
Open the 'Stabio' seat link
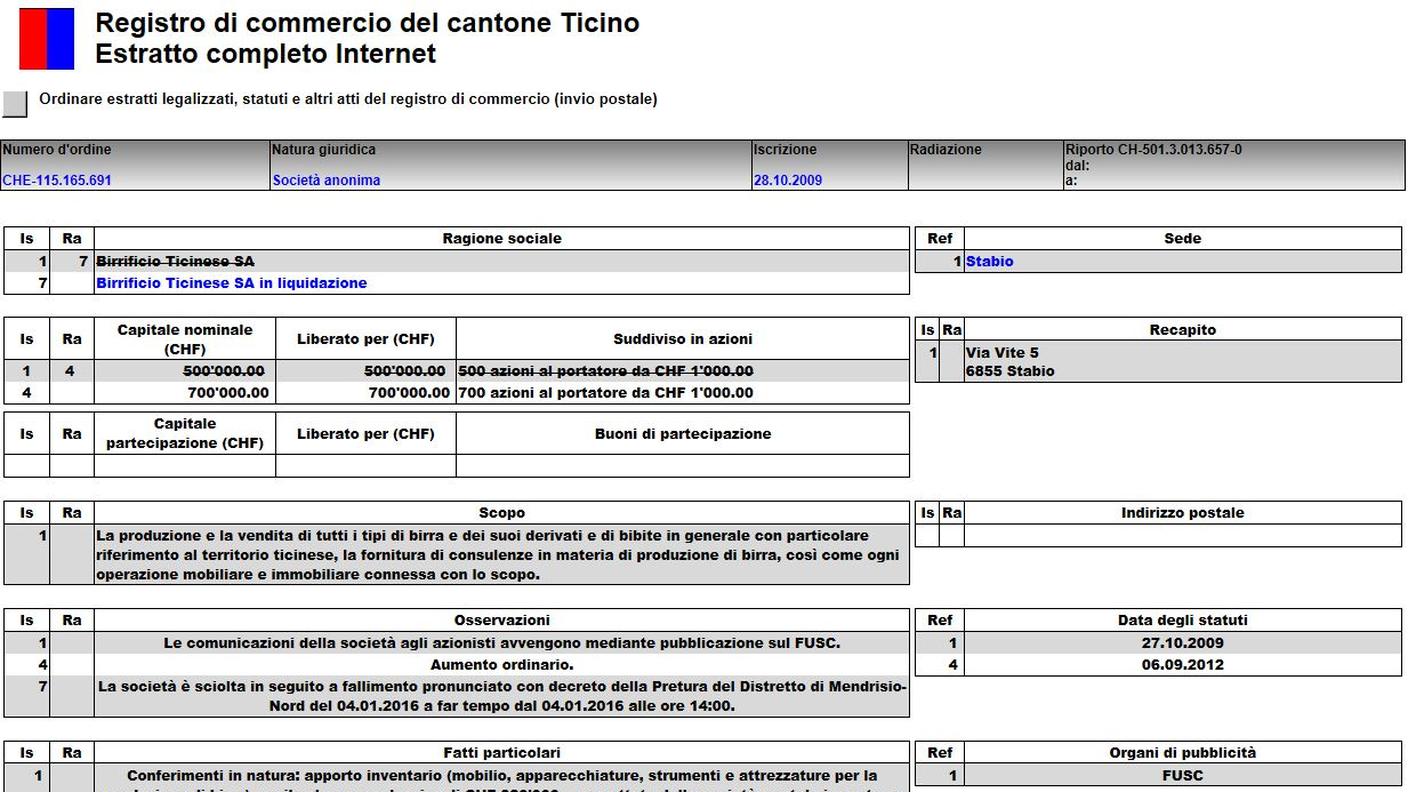989,261
